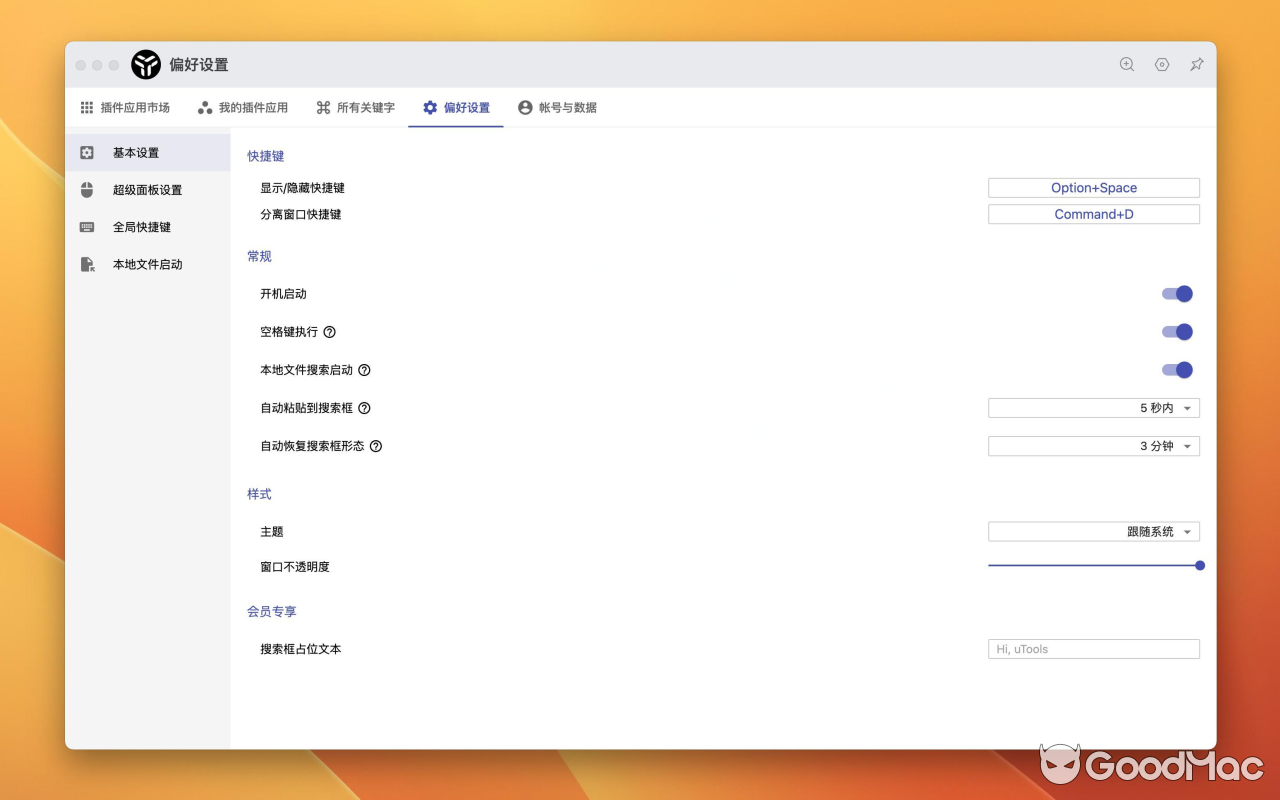Click the 搜索框占位文本 input field
The image size is (1280, 800).
coord(1093,648)
